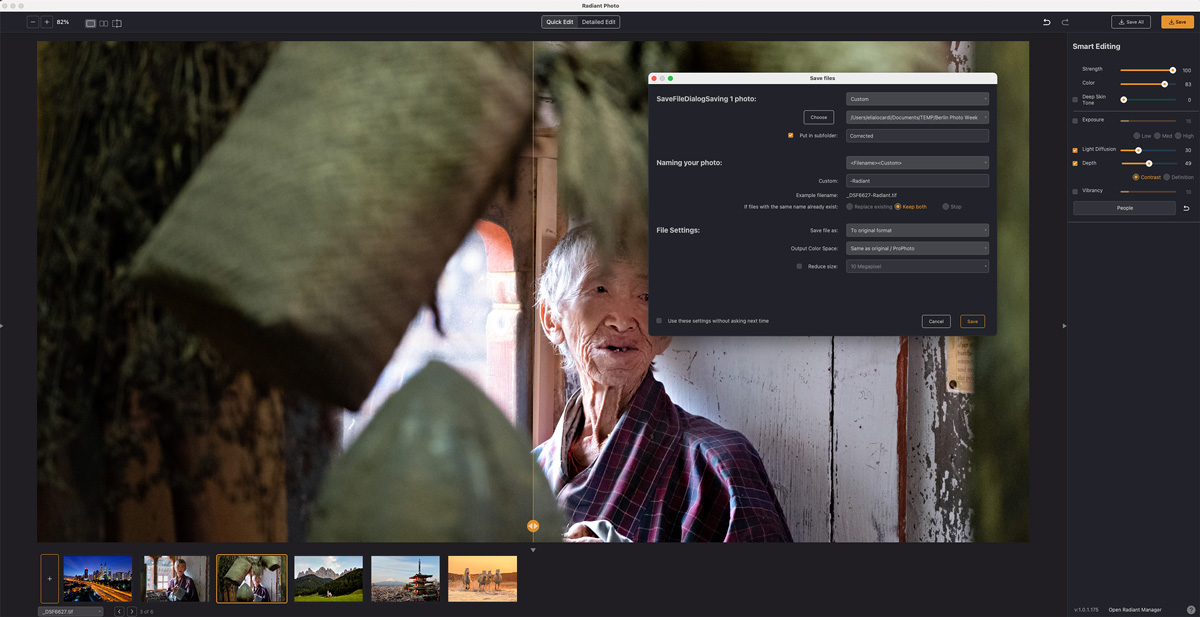Uncheck the Put in subfolder checkbox
Screen dimensions: 1200x617
tap(791, 135)
